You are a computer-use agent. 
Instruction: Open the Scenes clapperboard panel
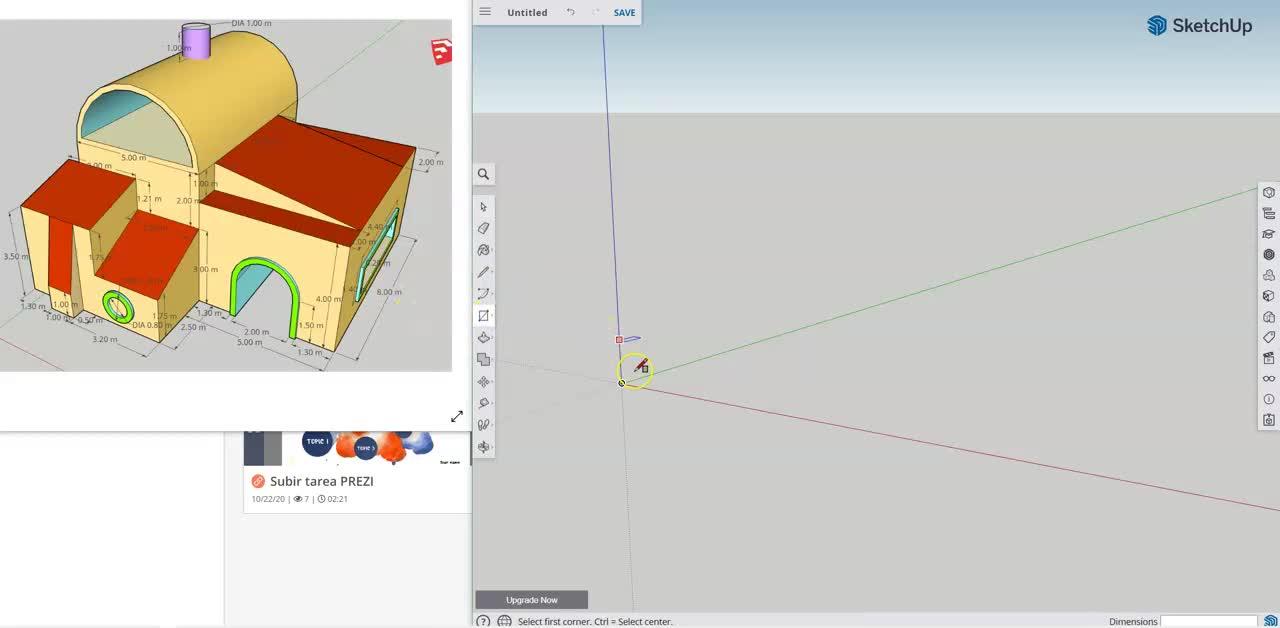[x=1268, y=358]
